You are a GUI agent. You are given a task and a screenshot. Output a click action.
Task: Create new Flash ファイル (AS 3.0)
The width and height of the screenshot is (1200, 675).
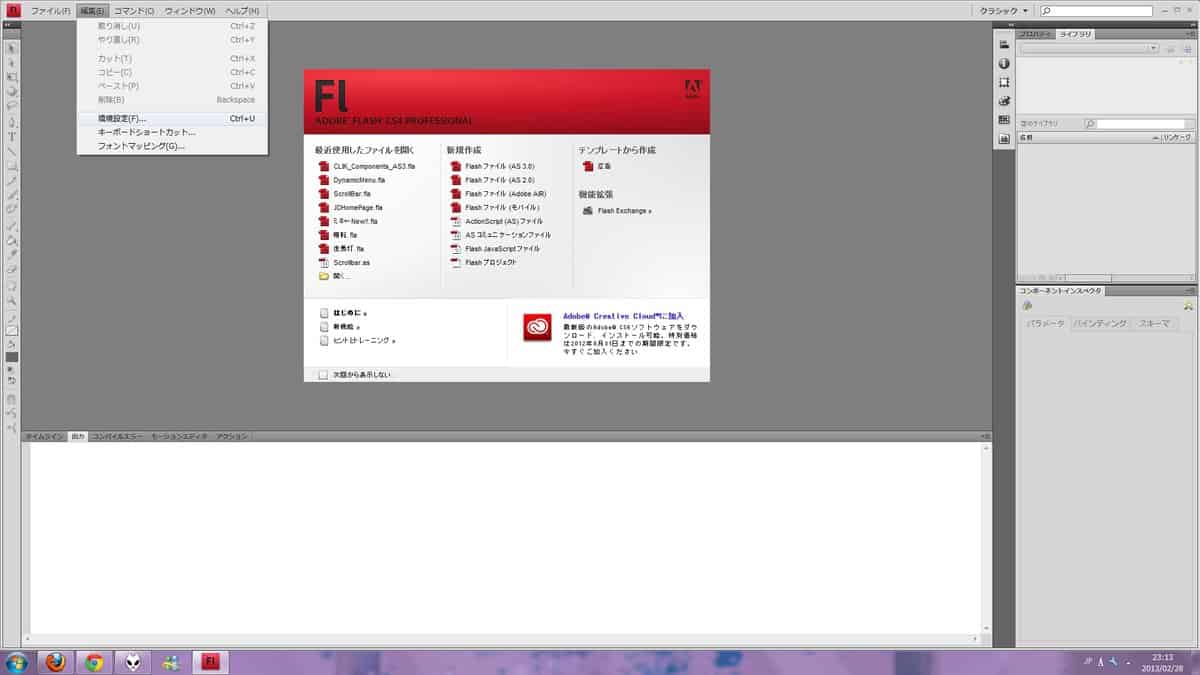[x=493, y=166]
